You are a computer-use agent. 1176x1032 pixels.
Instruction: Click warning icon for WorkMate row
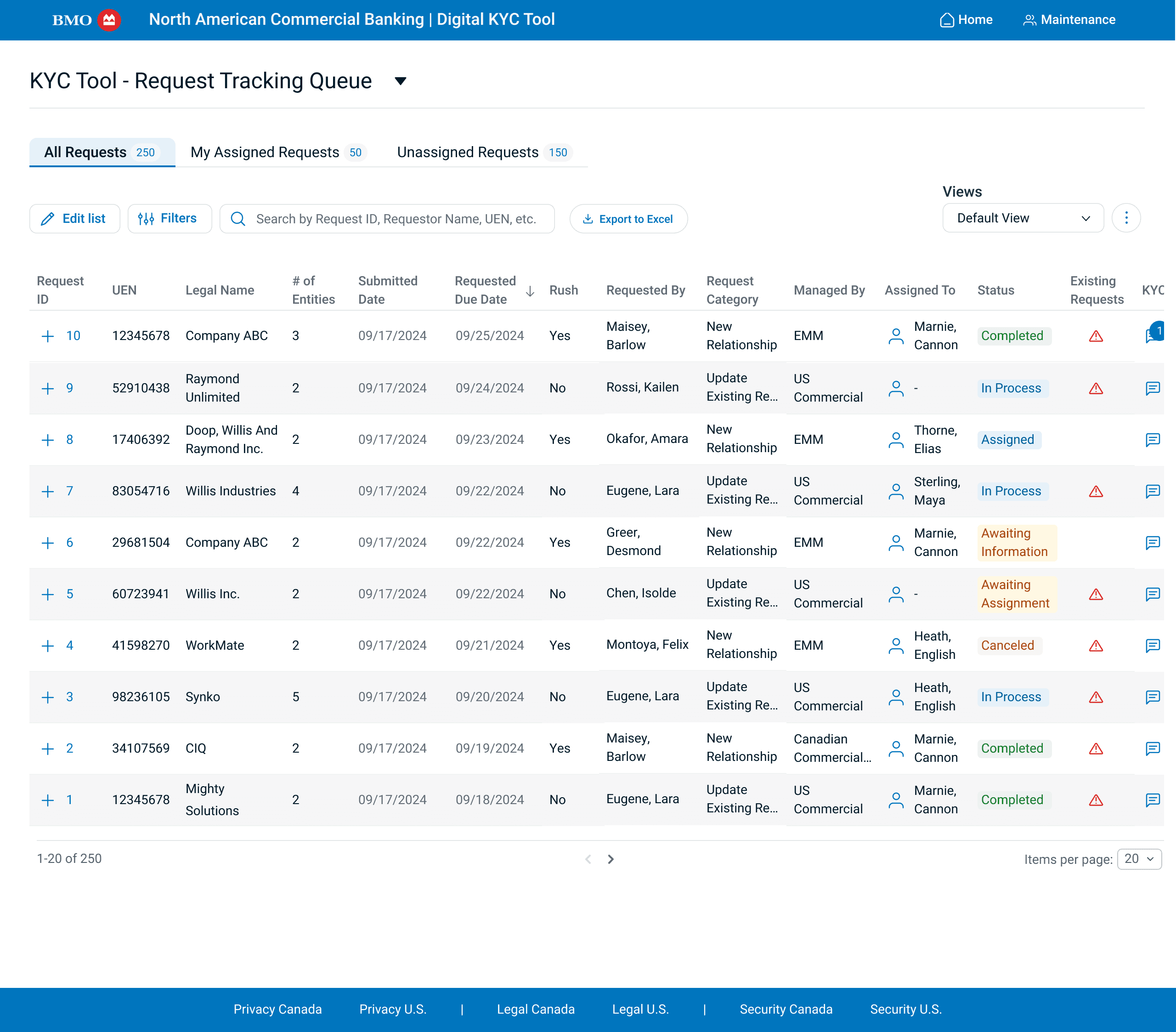1096,646
